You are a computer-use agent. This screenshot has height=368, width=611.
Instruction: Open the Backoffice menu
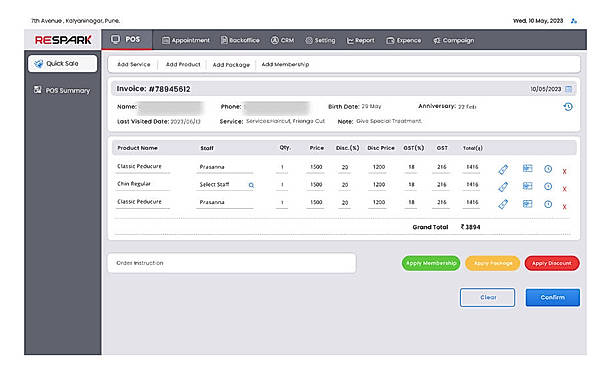pos(240,40)
